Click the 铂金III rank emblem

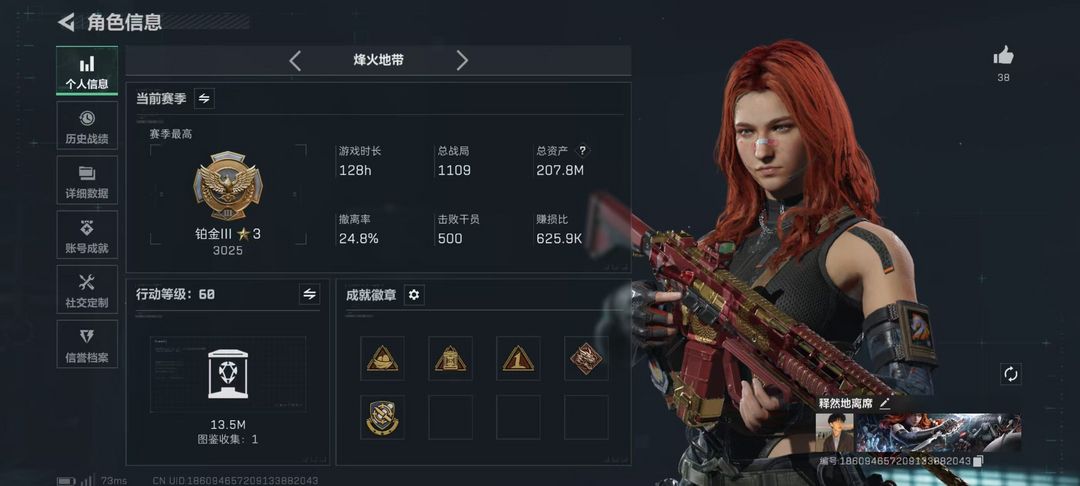(227, 186)
